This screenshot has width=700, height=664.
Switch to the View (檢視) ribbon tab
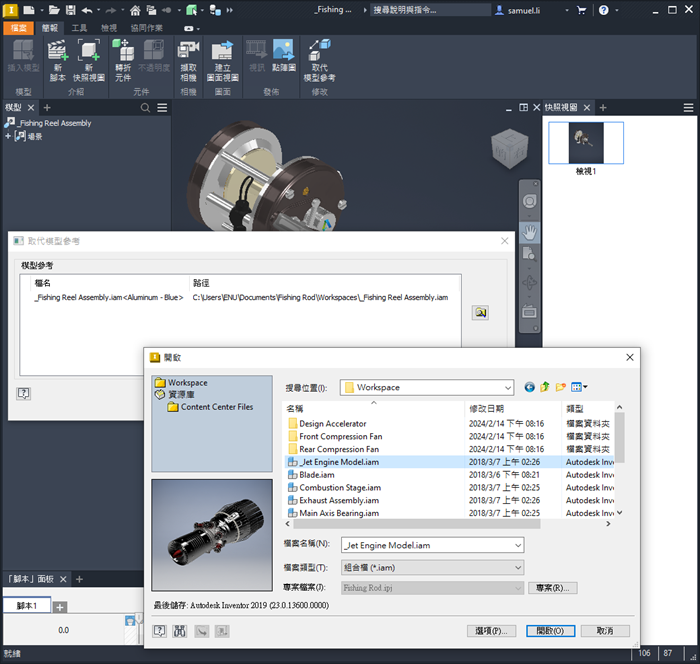pyautogui.click(x=109, y=28)
